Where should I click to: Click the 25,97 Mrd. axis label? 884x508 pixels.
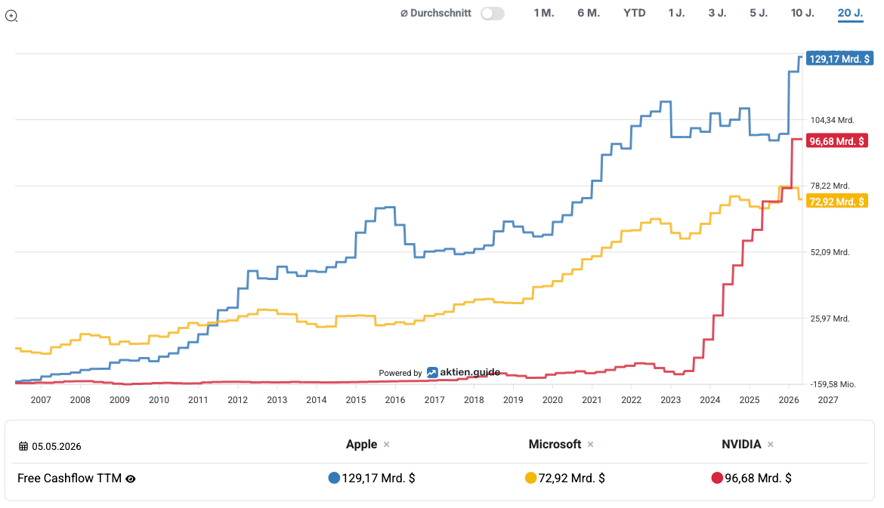(830, 319)
